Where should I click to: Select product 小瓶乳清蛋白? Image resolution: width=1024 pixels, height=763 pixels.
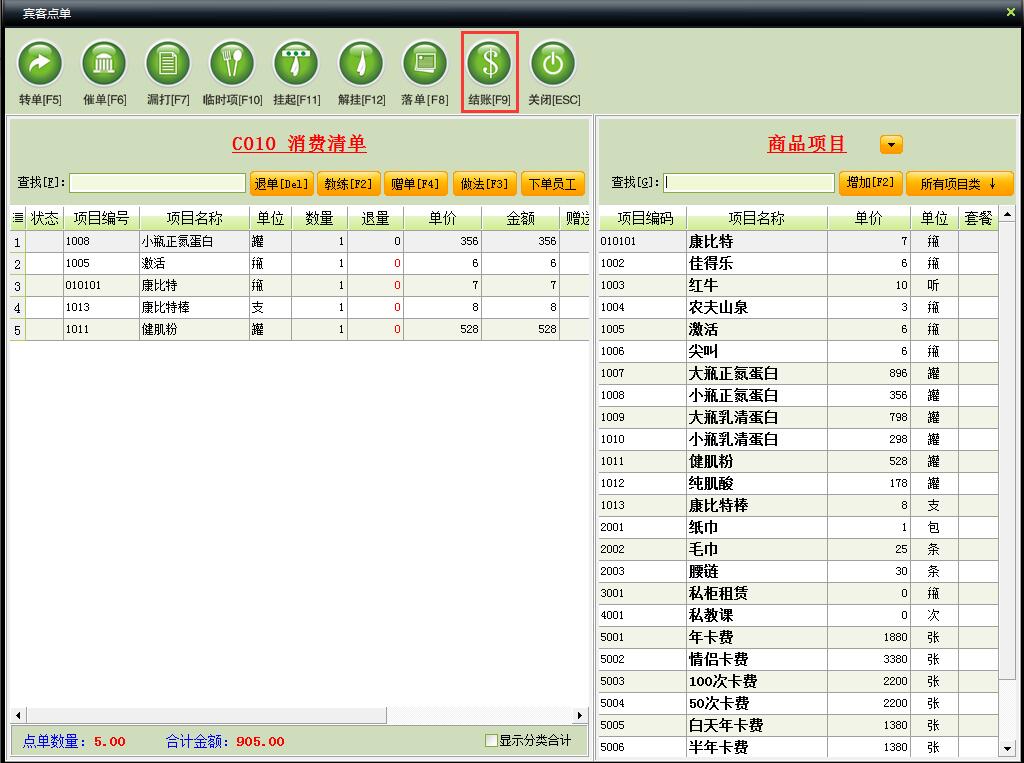(x=798, y=439)
